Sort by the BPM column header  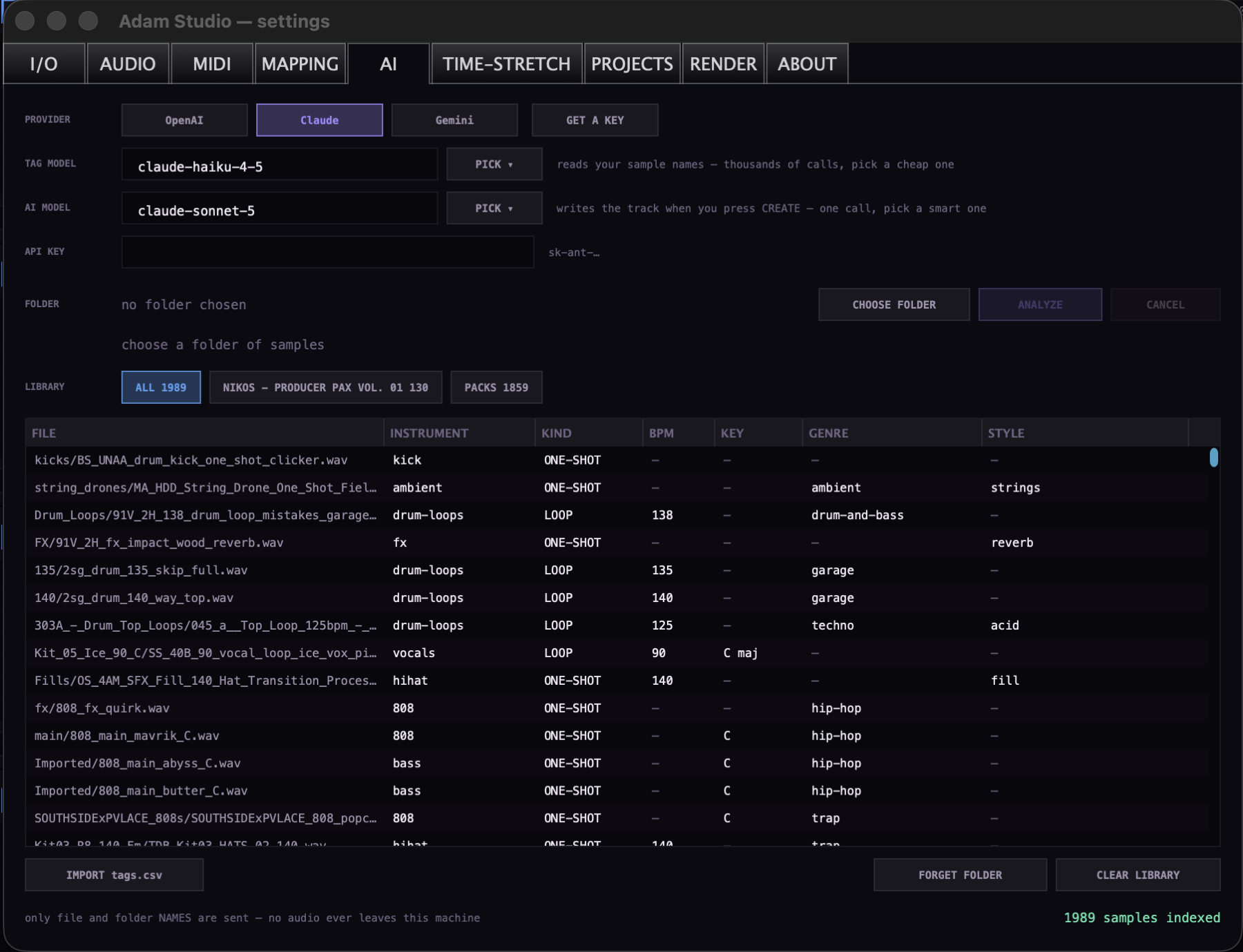pyautogui.click(x=678, y=433)
